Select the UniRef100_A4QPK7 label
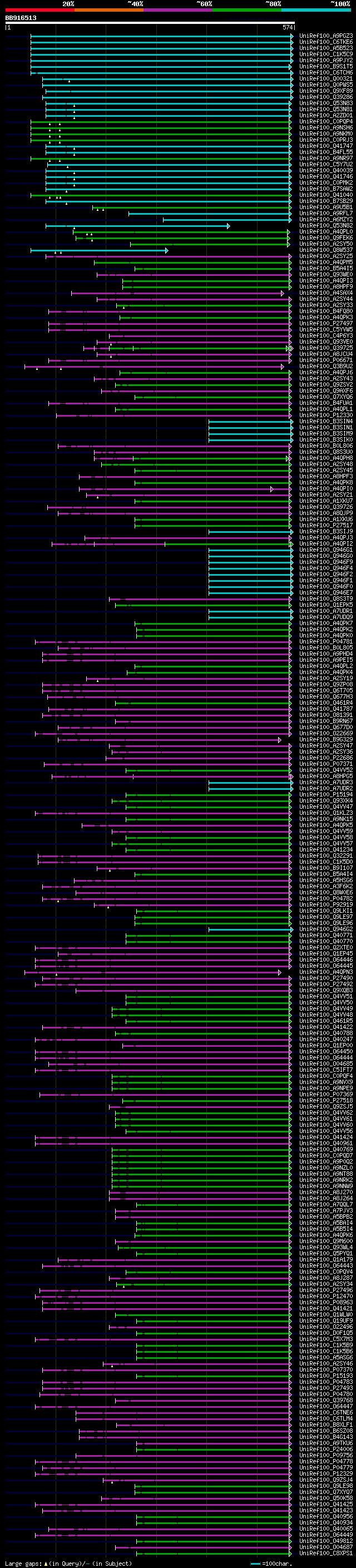This screenshot has width=356, height=1568. (x=325, y=624)
